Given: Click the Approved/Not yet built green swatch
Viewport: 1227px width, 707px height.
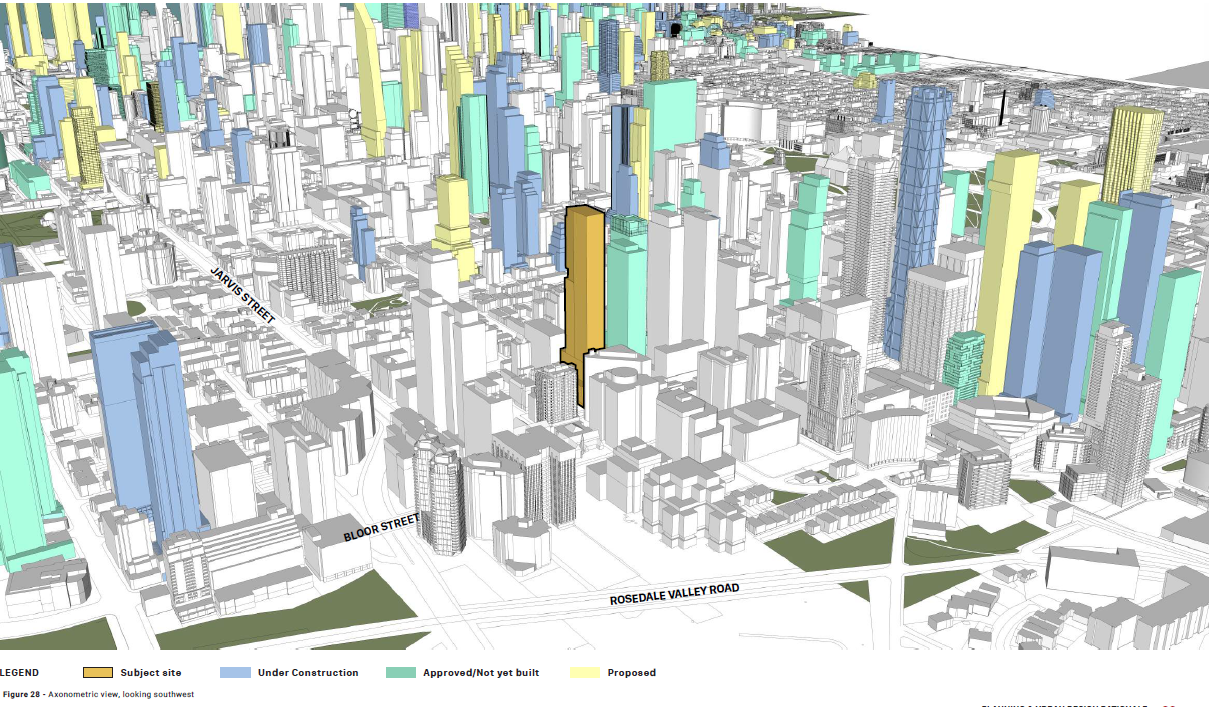Looking at the screenshot, I should click(400, 672).
